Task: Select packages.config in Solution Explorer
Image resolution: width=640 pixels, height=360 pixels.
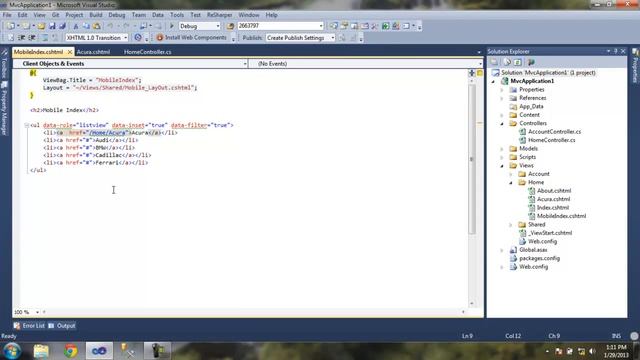Action: (x=539, y=258)
